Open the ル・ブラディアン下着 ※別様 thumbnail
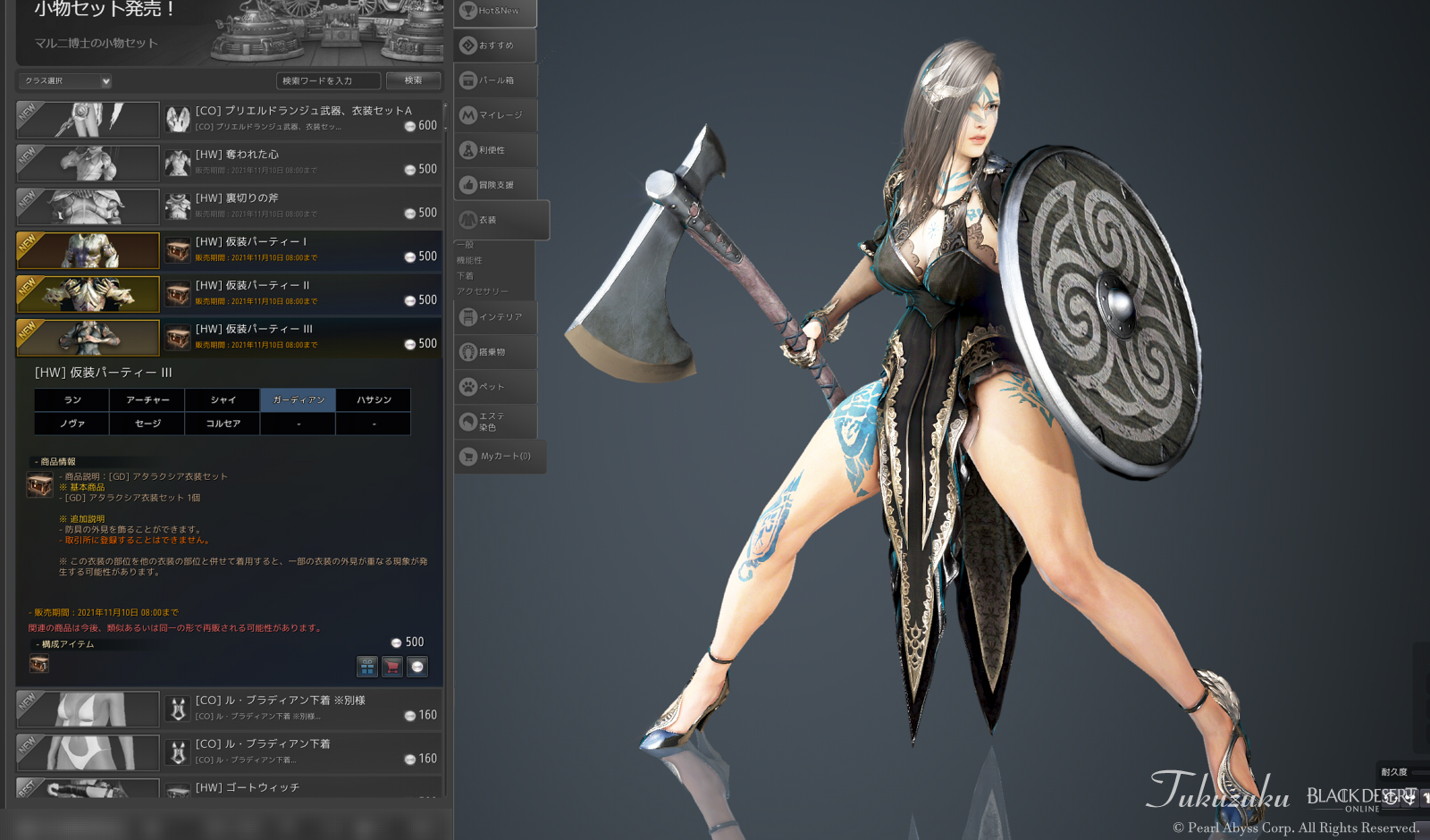 pyautogui.click(x=88, y=709)
